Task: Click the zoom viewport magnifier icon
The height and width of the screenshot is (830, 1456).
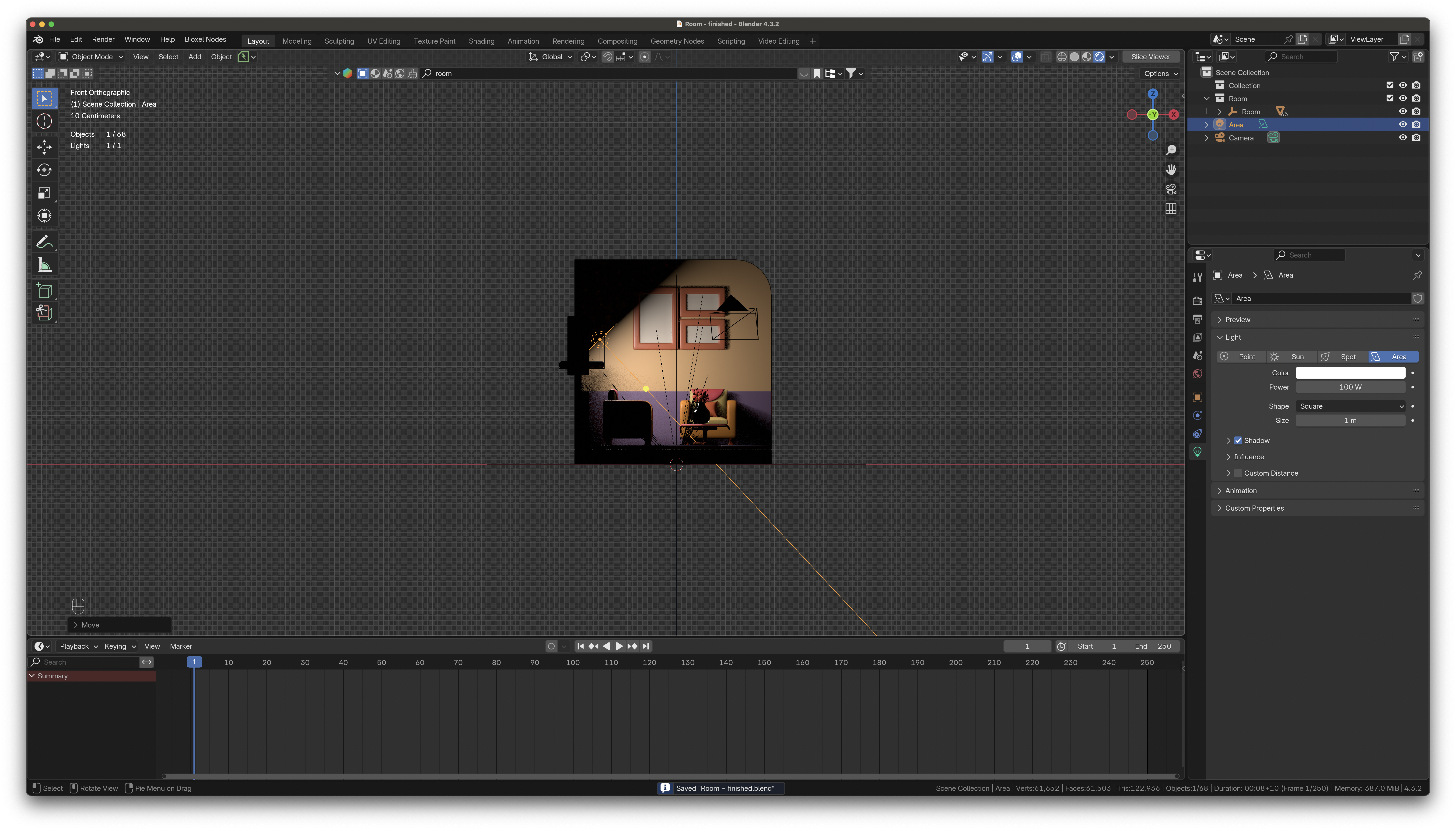Action: pos(1171,150)
